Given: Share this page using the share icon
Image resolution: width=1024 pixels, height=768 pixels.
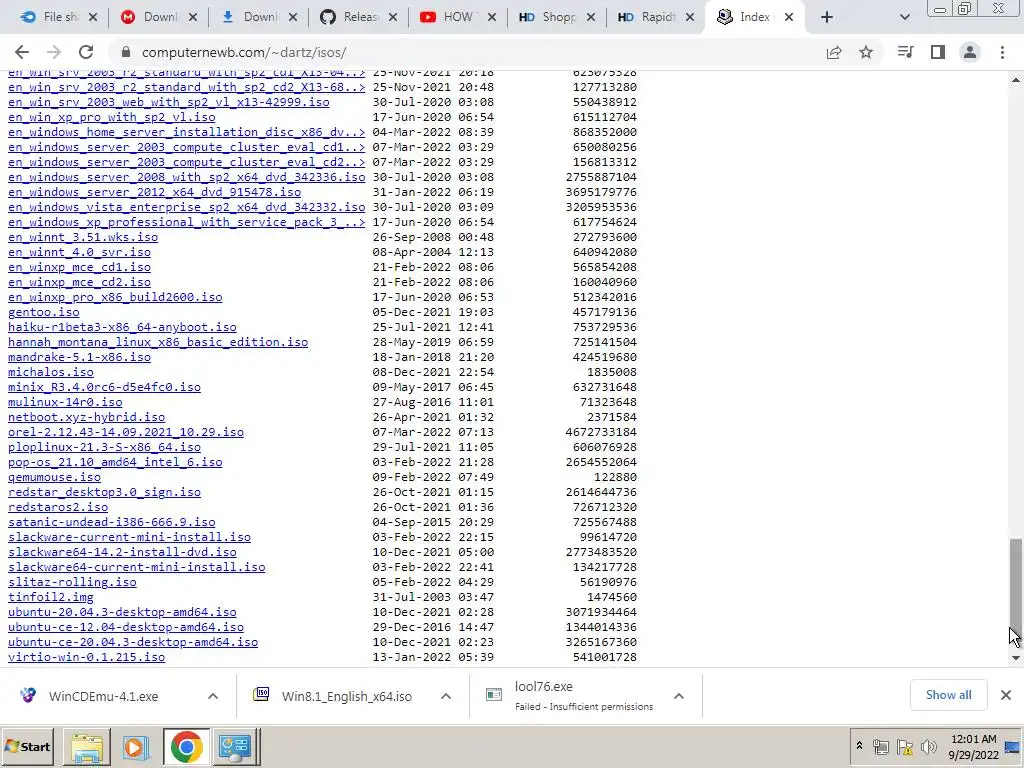Looking at the screenshot, I should (834, 52).
